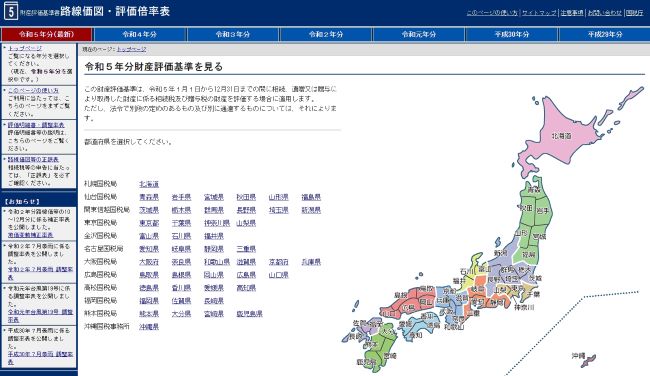This screenshot has height=376, width=650.
Task: Select 新潟県 in the prefecture list
Action: 311,210
